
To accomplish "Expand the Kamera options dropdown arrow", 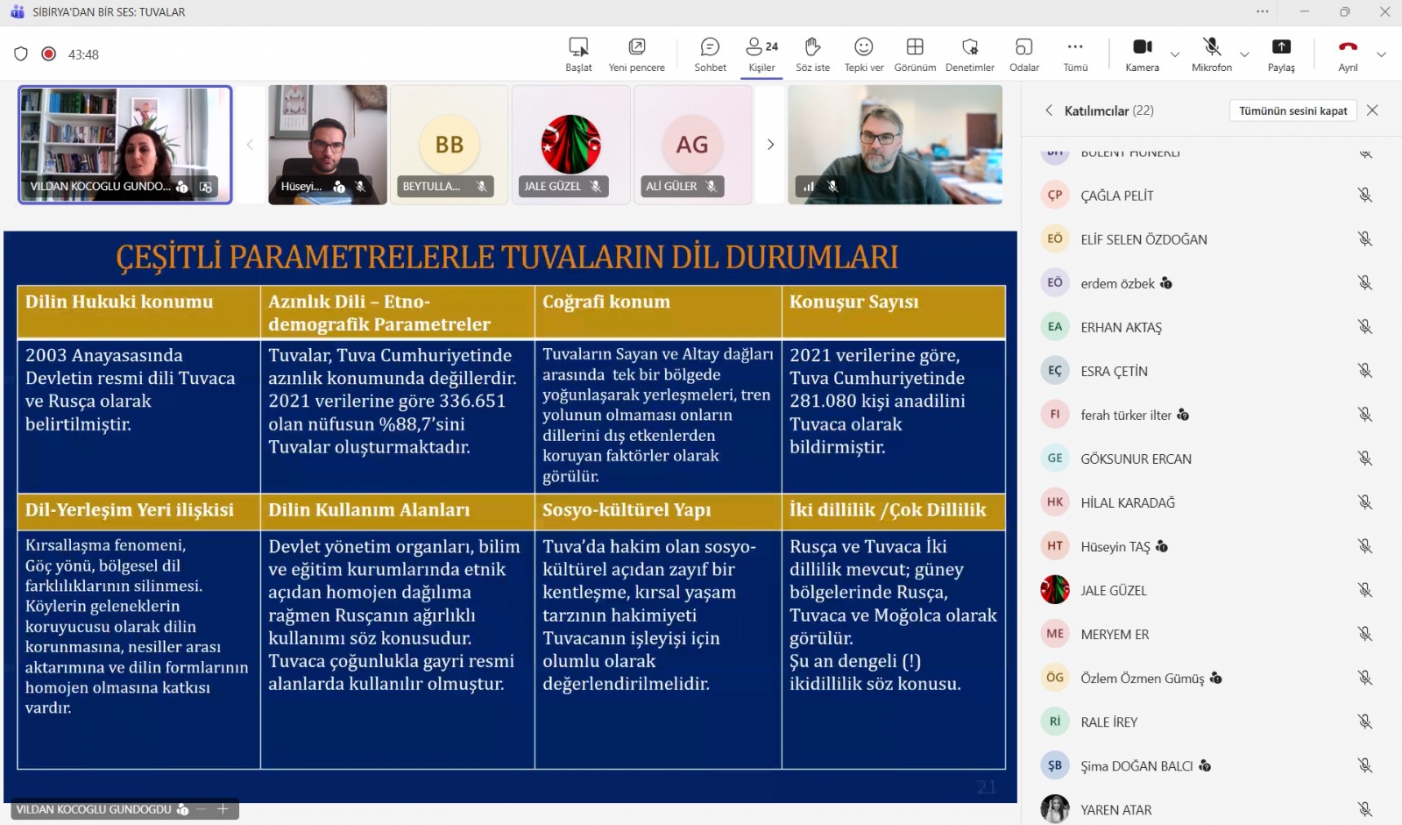I will tap(1175, 54).
